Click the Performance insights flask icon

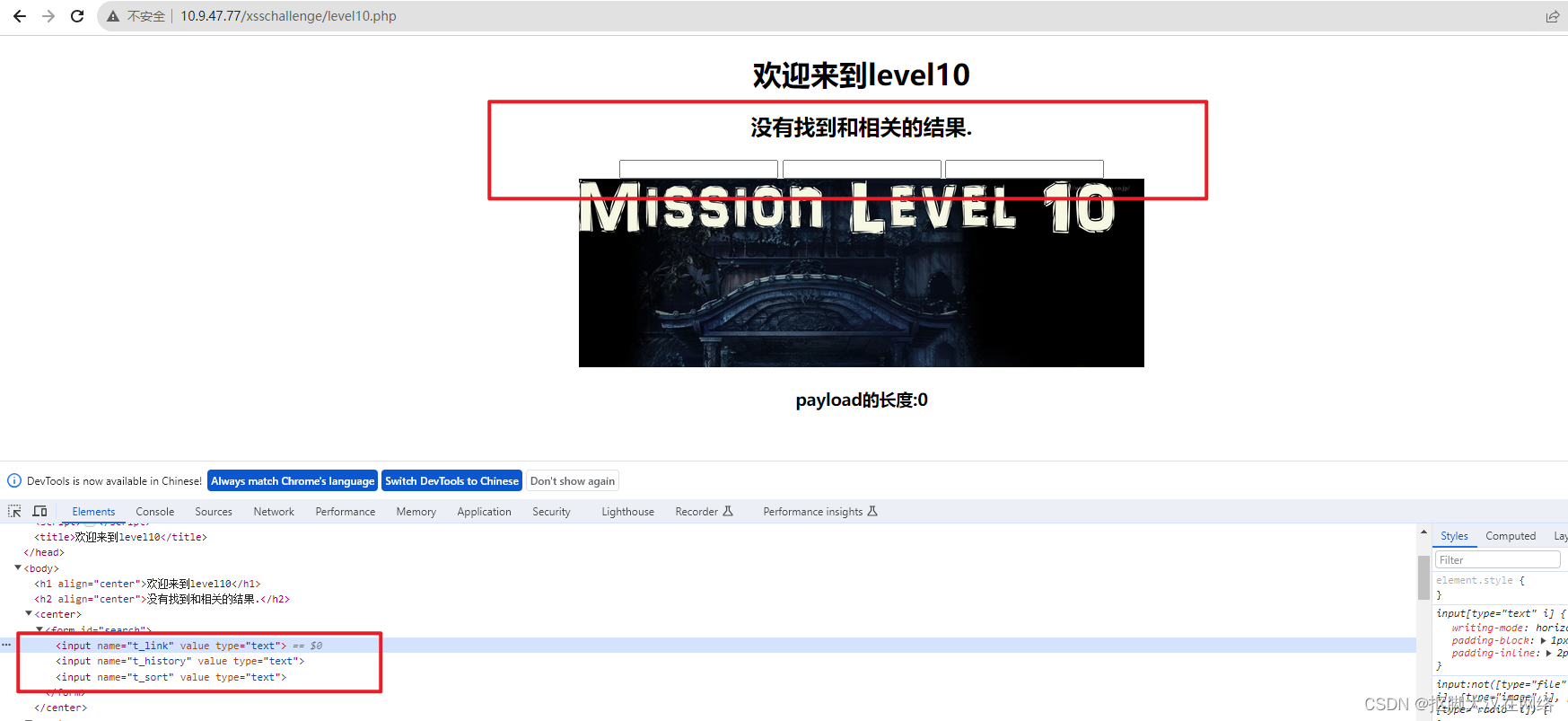[x=872, y=511]
